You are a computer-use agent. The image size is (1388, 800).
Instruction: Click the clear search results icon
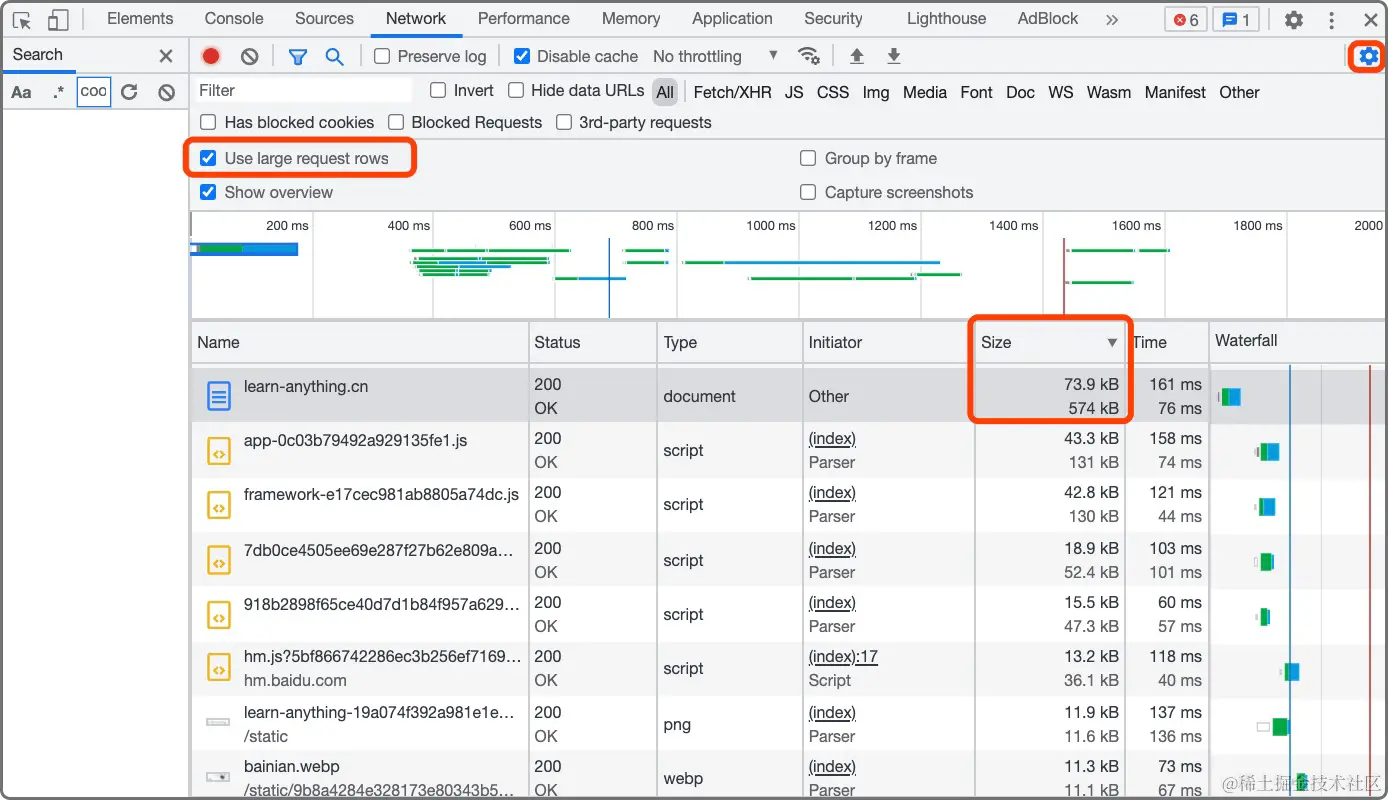167,93
